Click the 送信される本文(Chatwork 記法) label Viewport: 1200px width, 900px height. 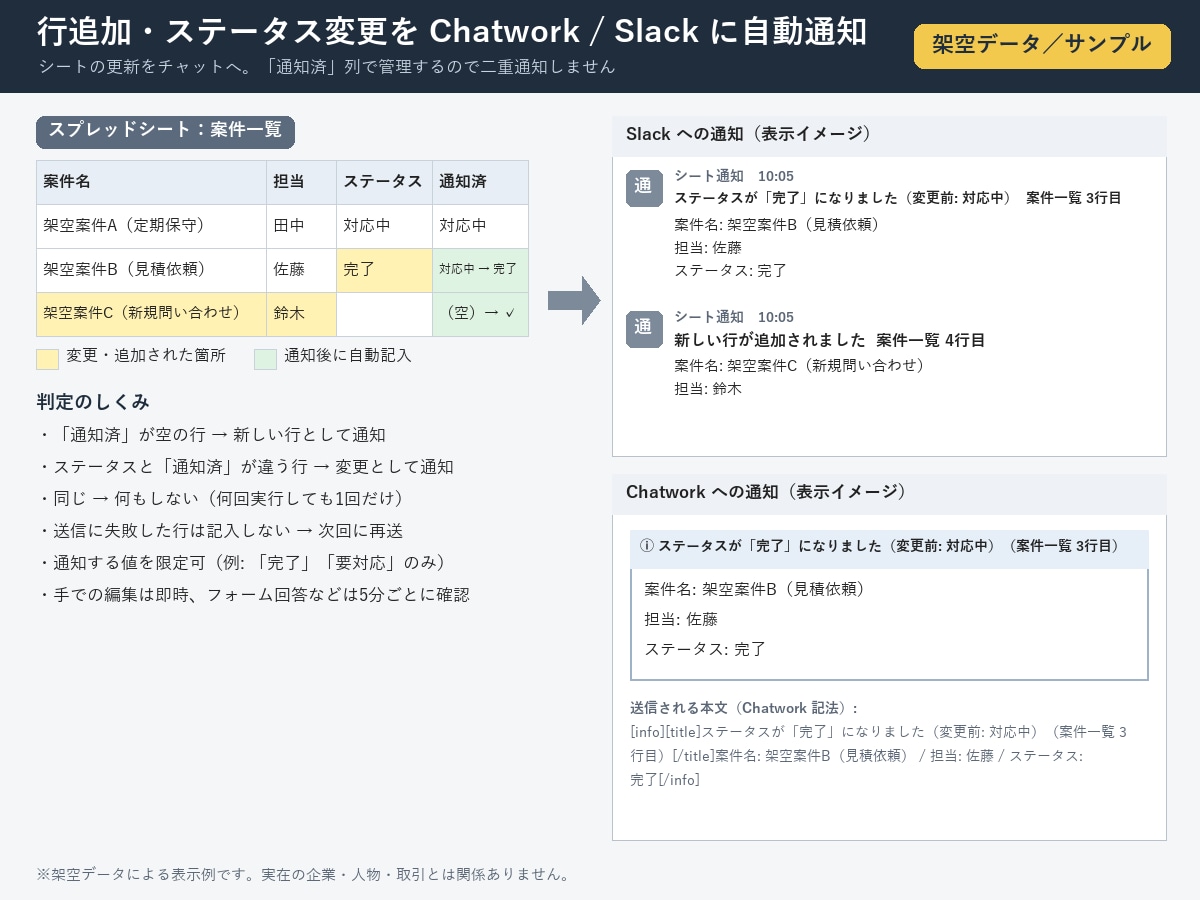(744, 708)
